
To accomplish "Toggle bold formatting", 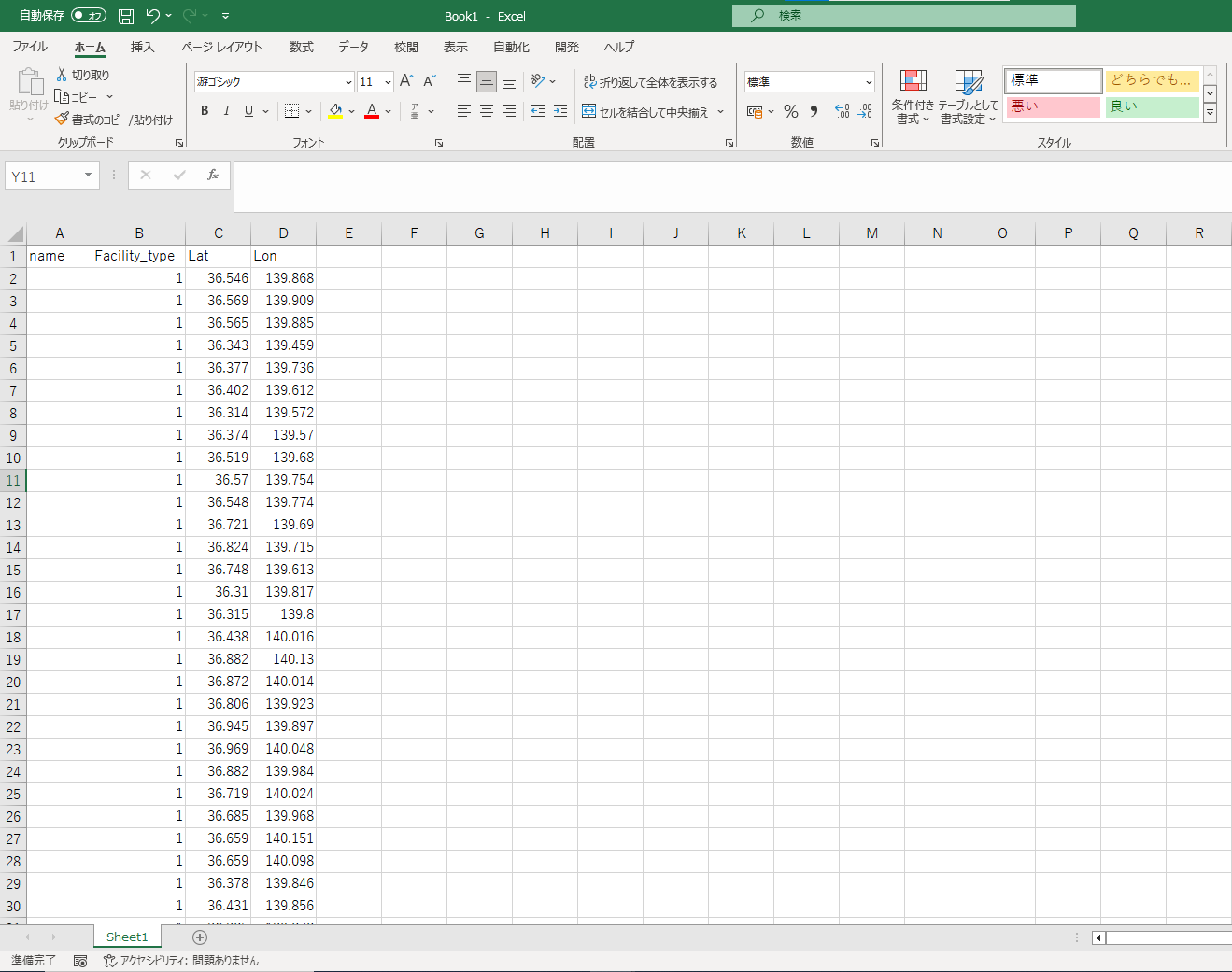I will (205, 111).
